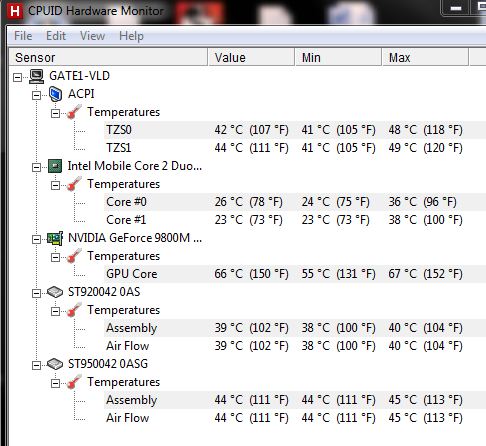Click the GATE1-VLD computer icon
Screen dimensions: 486x446
coord(36,76)
